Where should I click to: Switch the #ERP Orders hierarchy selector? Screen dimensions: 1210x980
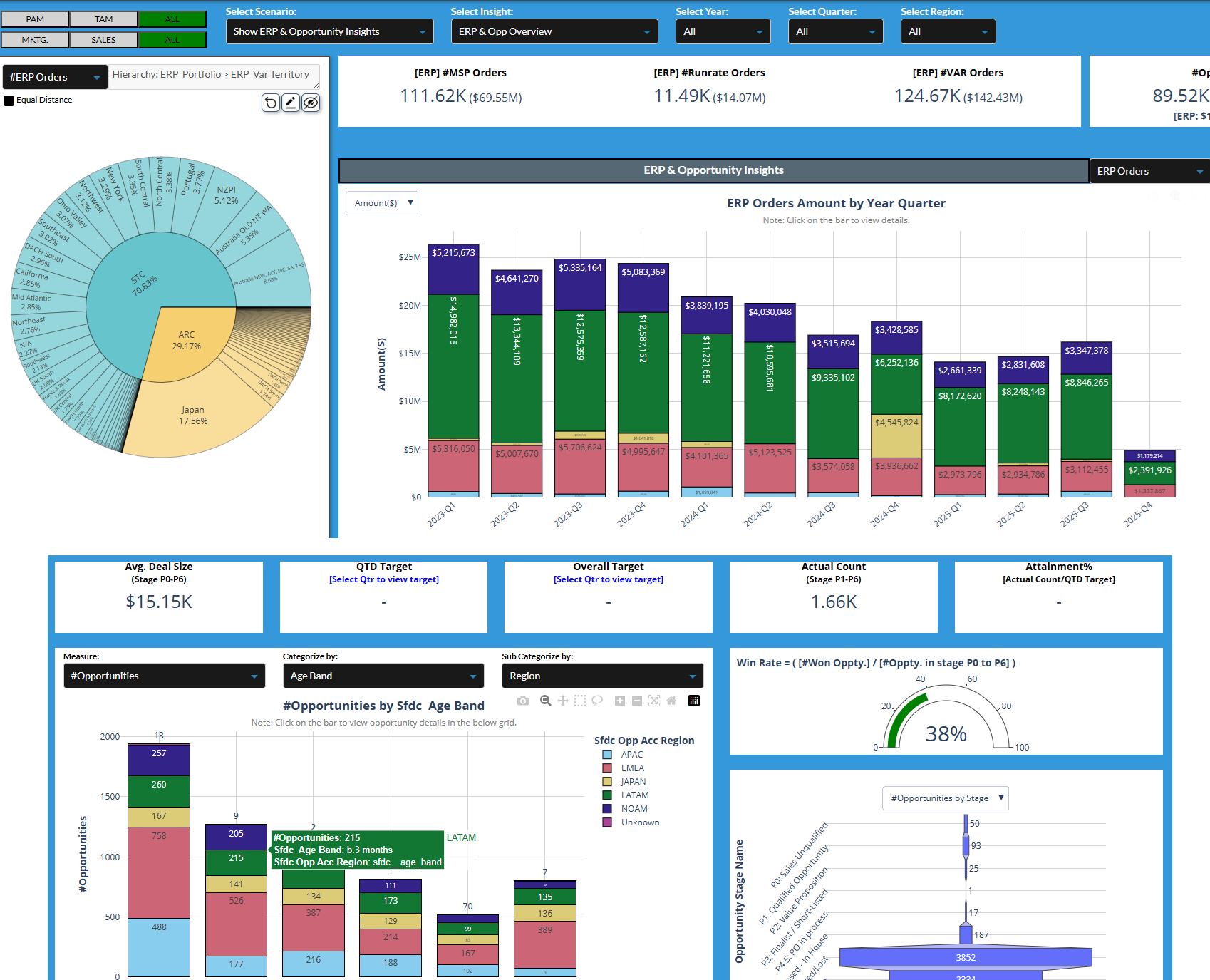coord(55,76)
